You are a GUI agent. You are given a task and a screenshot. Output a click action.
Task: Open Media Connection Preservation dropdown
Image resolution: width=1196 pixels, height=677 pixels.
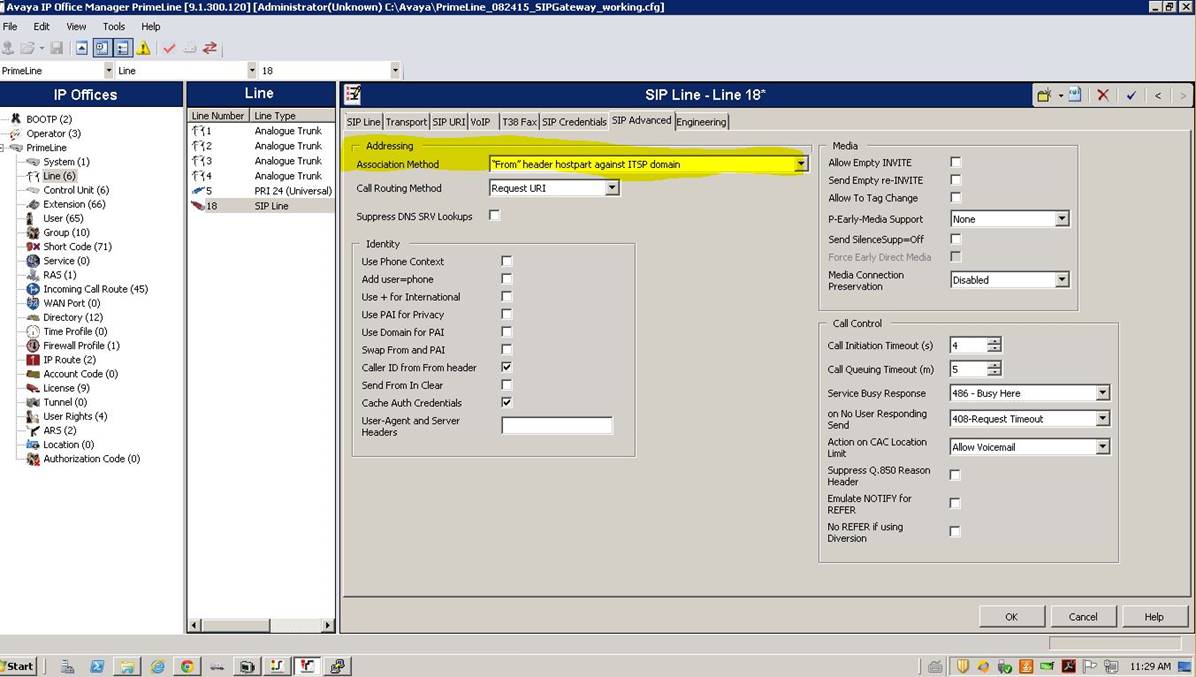point(1062,280)
